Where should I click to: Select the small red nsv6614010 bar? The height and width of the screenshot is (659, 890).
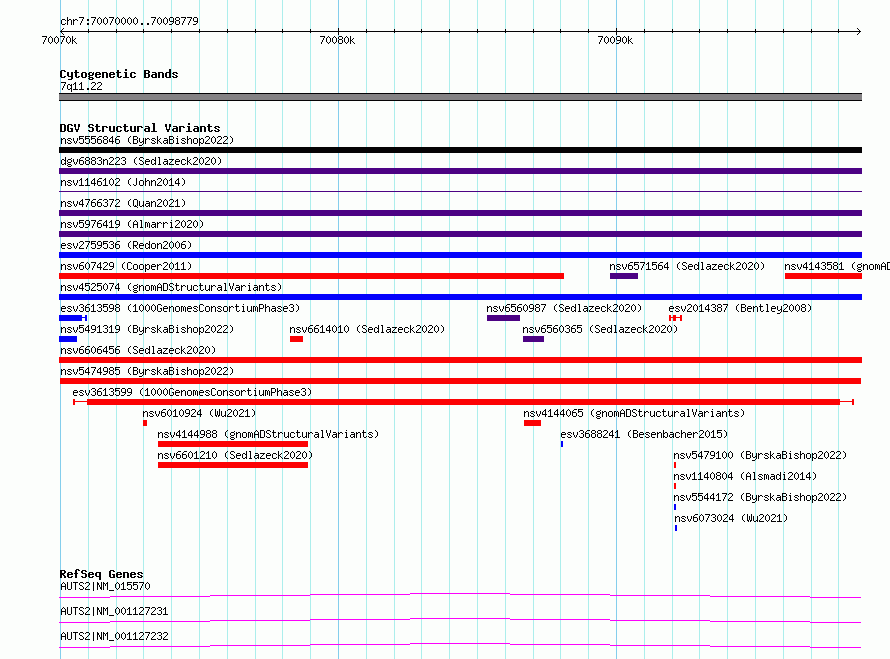[x=296, y=339]
